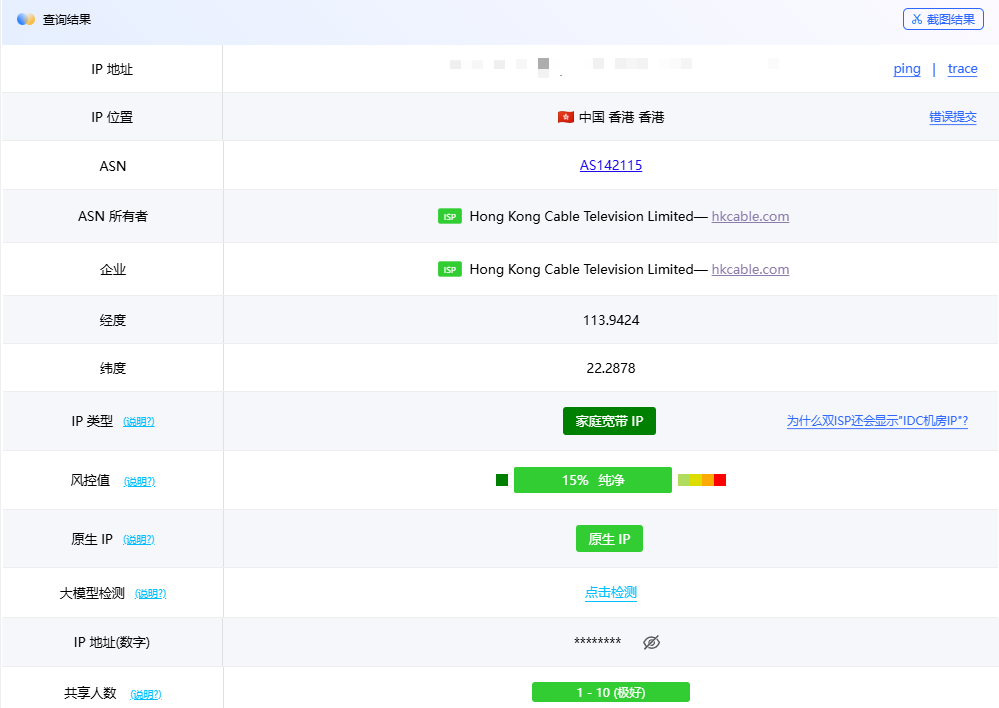Click the scissors icon in 截图结果 button

pyautogui.click(x=916, y=18)
